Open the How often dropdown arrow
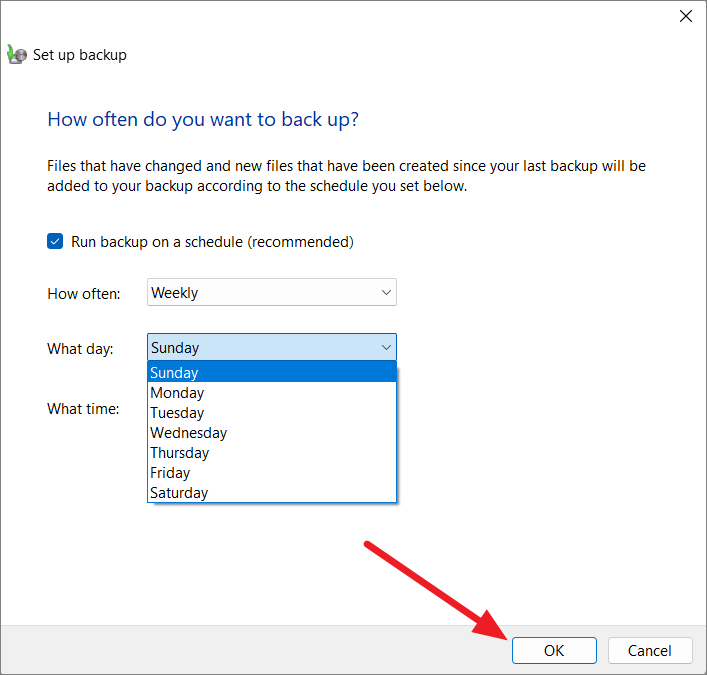707x675 pixels. click(386, 292)
